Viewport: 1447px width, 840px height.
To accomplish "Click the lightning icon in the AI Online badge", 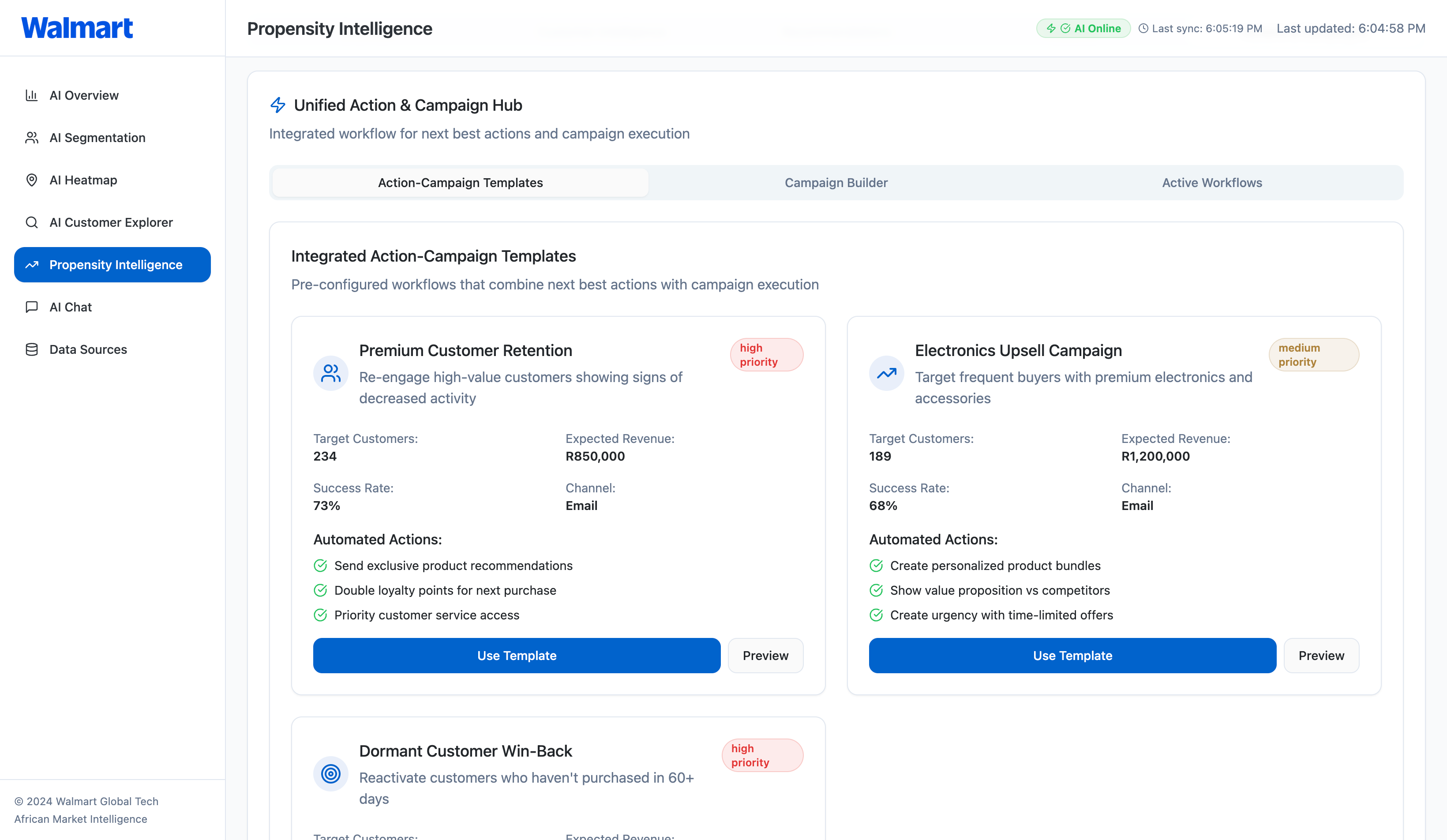I will [x=1051, y=28].
